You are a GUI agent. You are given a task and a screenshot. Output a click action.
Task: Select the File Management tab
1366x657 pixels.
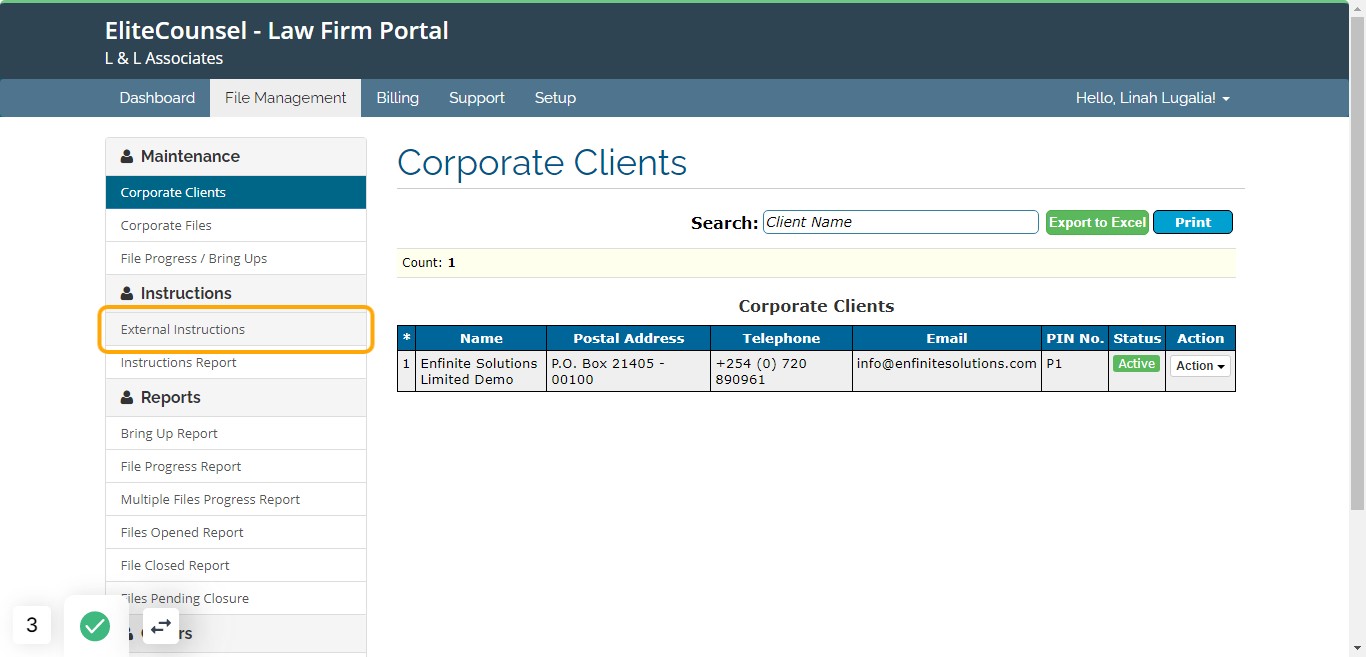point(285,98)
